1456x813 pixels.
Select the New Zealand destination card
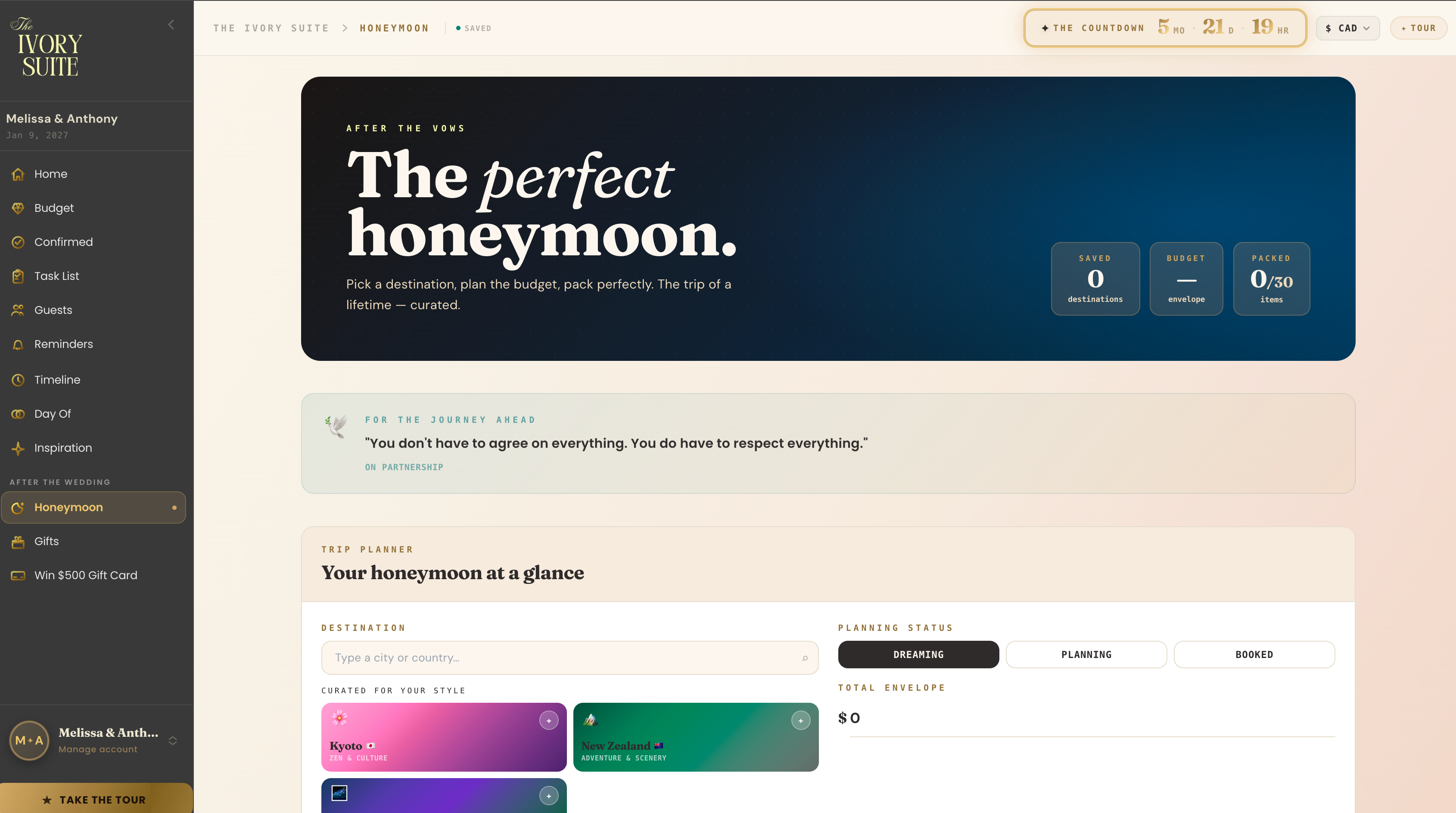[696, 737]
